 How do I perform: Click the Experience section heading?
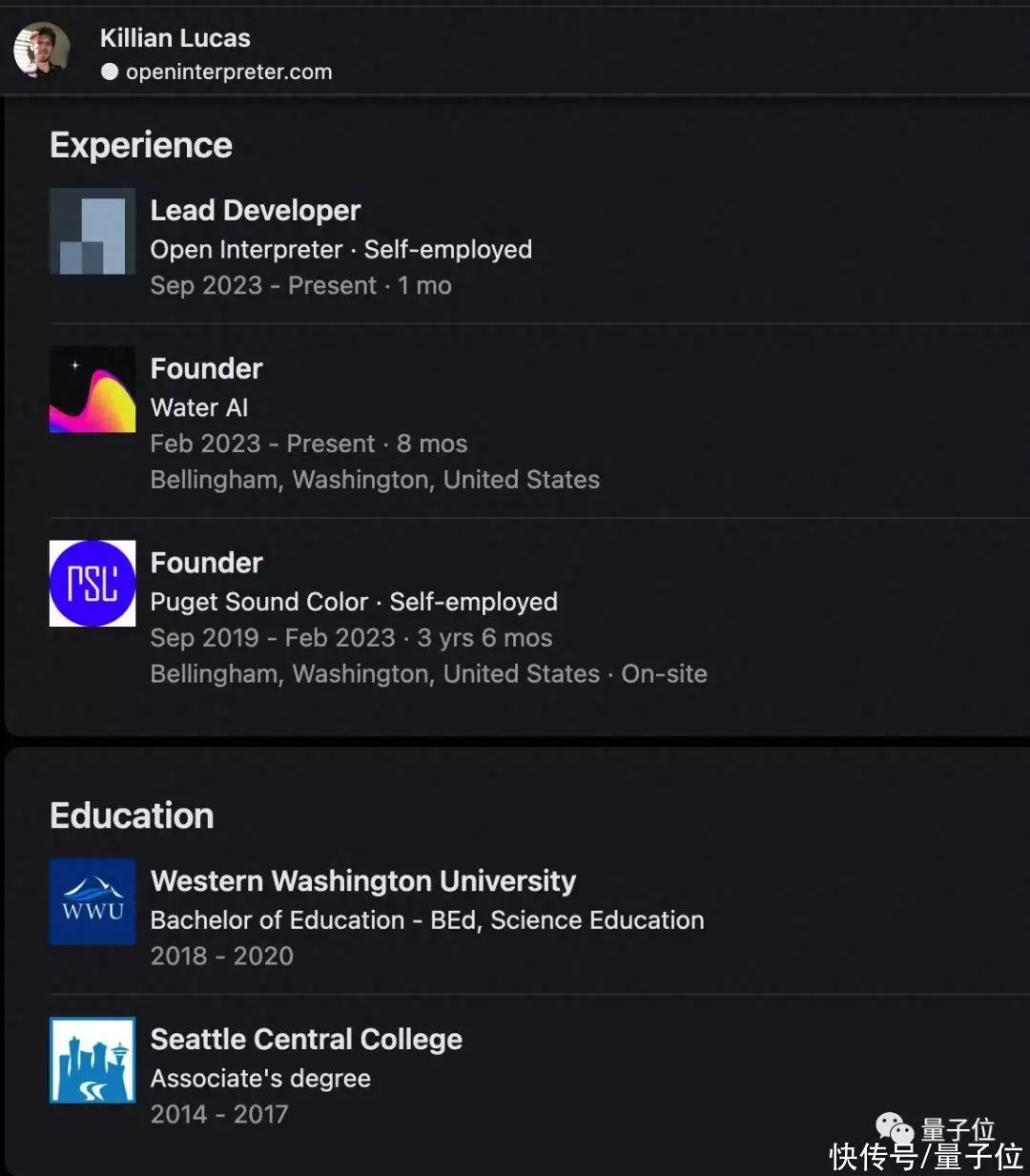pyautogui.click(x=141, y=145)
